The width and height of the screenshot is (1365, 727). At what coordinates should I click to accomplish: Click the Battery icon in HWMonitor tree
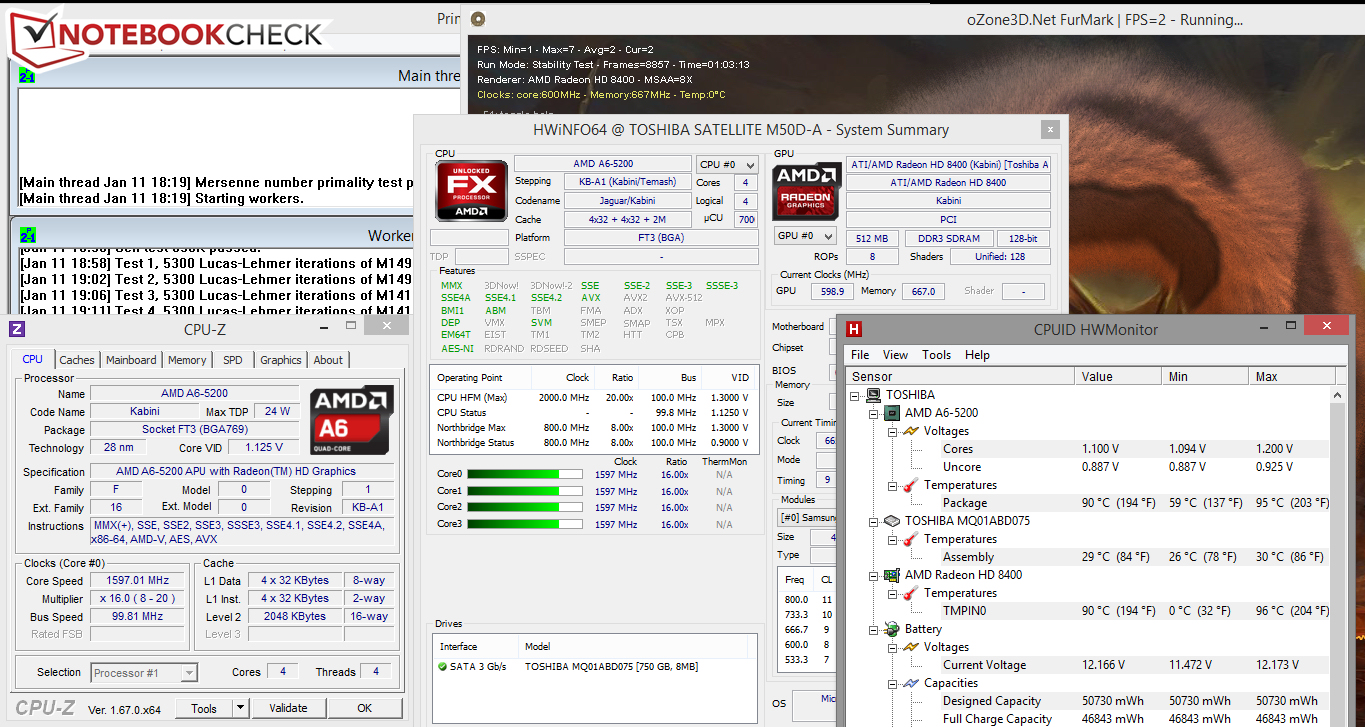pyautogui.click(x=893, y=629)
